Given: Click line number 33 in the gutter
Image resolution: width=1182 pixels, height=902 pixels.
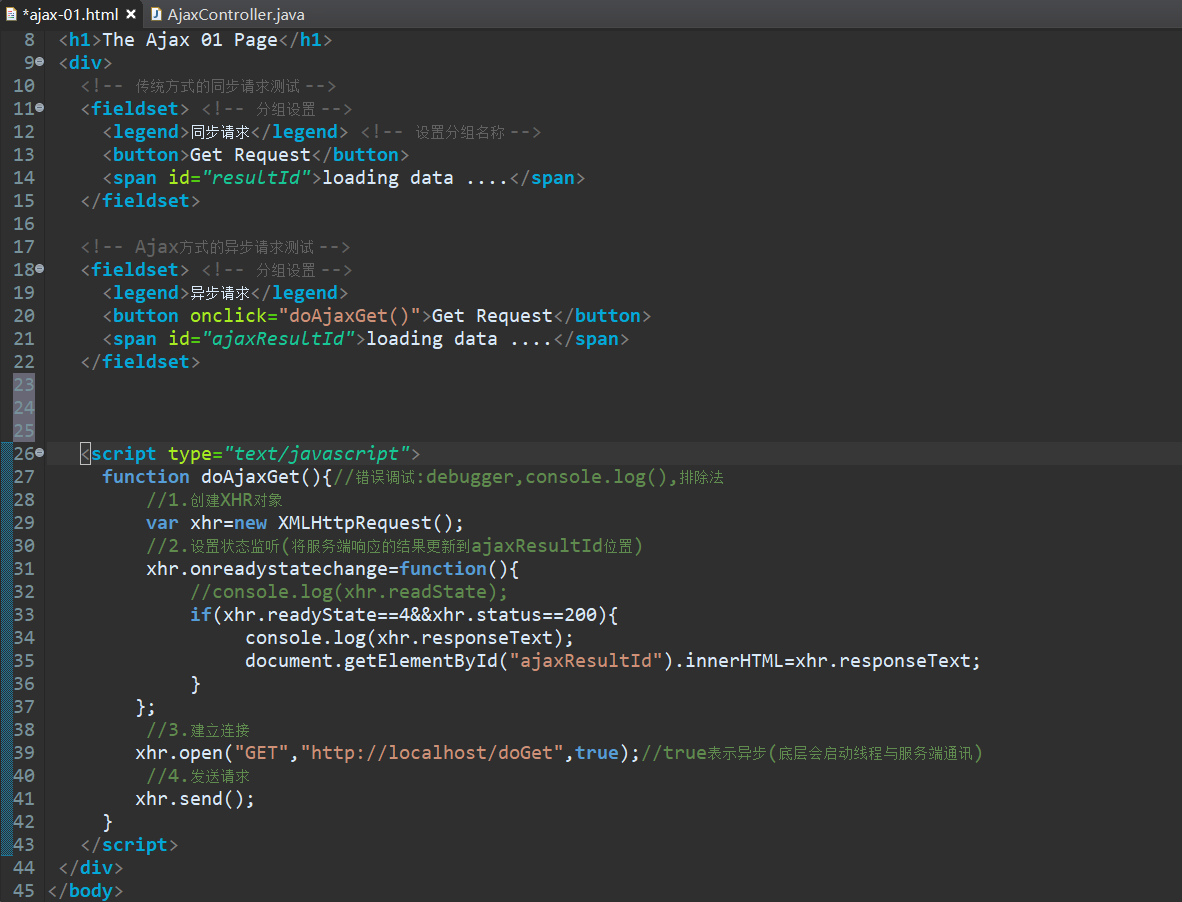Looking at the screenshot, I should (23, 614).
